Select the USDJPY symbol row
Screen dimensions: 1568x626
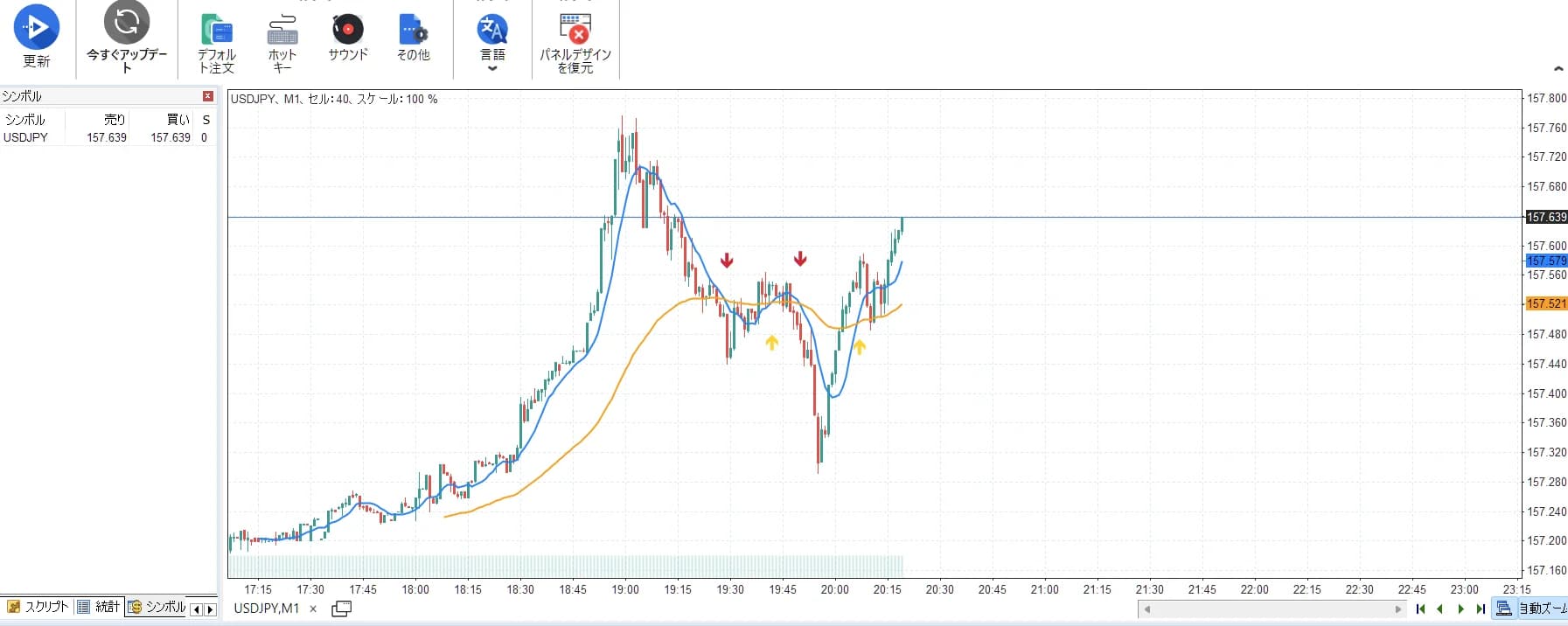click(108, 137)
